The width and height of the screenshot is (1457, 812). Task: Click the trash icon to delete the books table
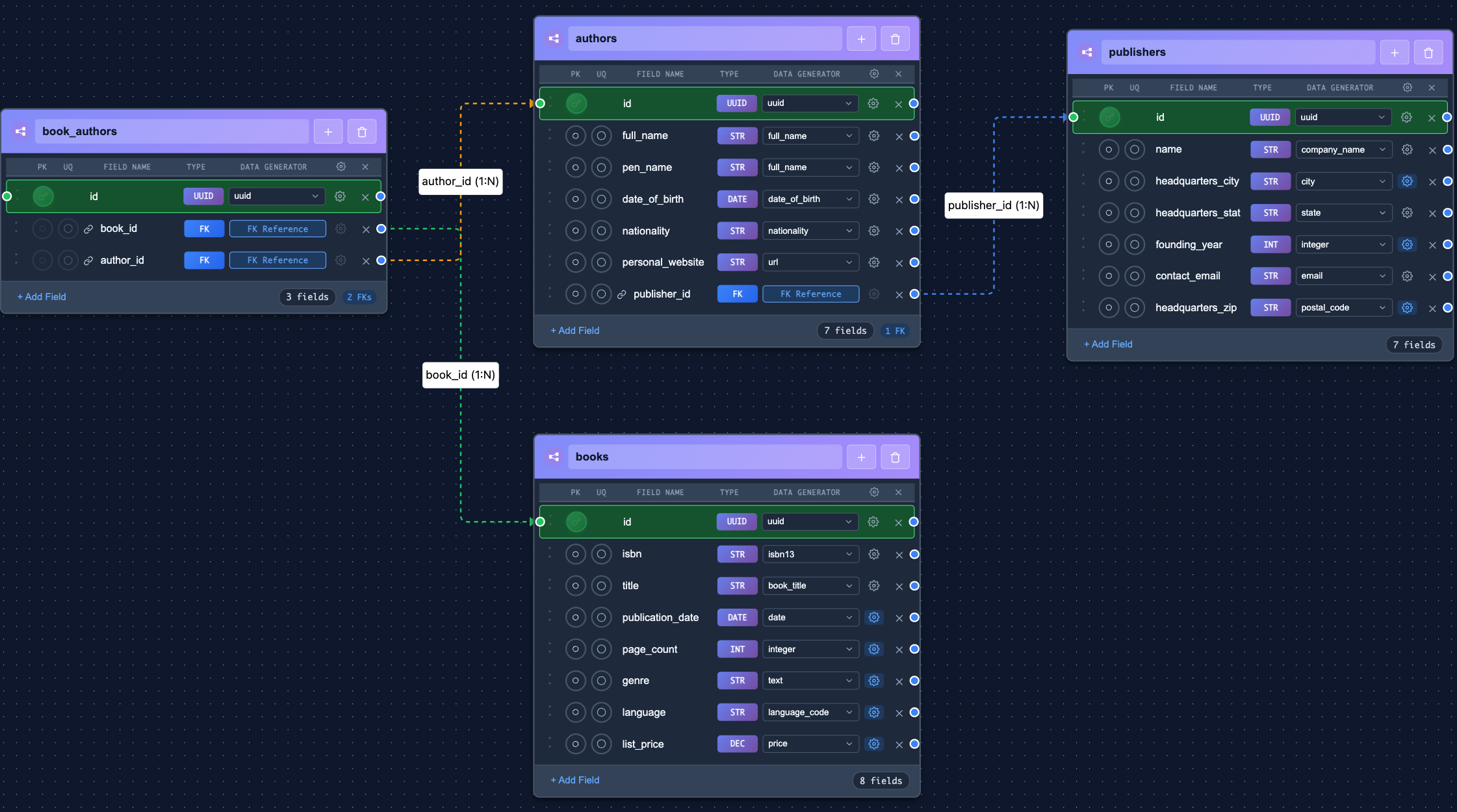pyautogui.click(x=894, y=457)
